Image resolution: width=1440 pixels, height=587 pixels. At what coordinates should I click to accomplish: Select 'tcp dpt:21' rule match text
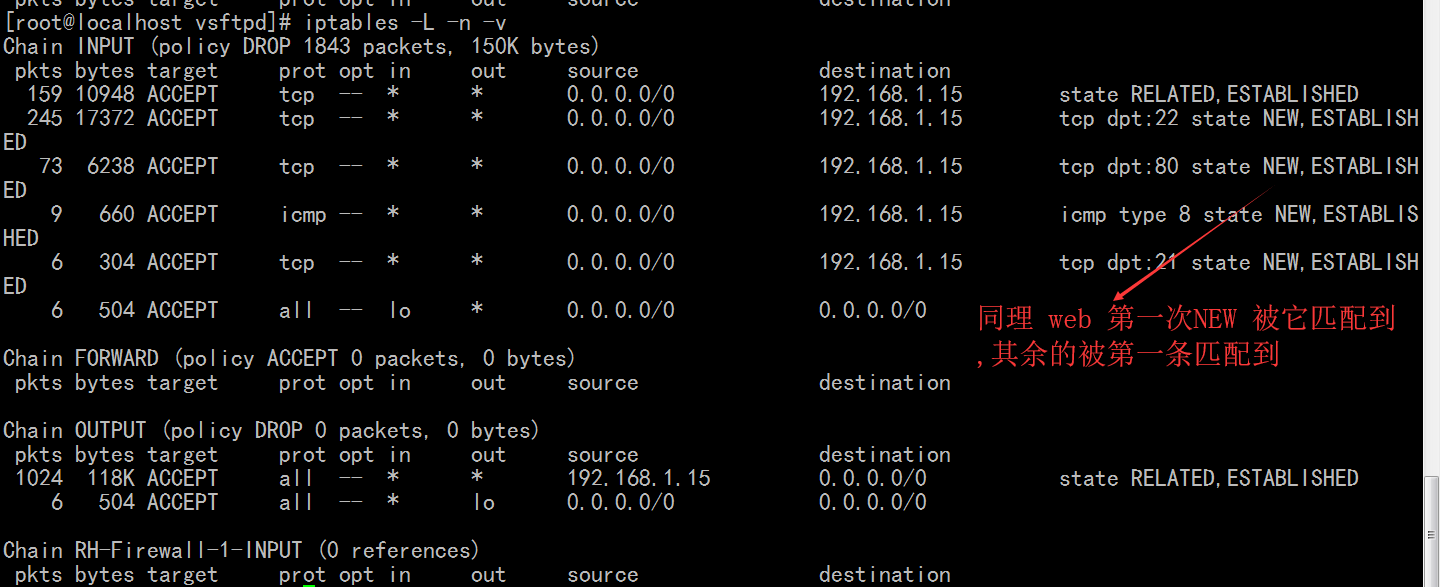[1119, 262]
